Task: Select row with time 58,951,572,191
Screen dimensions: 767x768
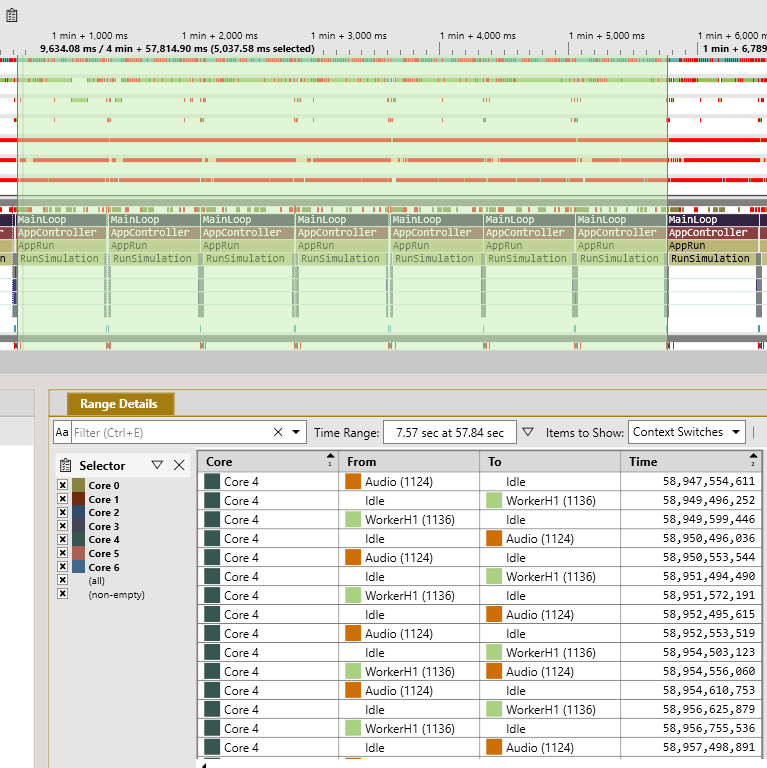Action: 479,596
